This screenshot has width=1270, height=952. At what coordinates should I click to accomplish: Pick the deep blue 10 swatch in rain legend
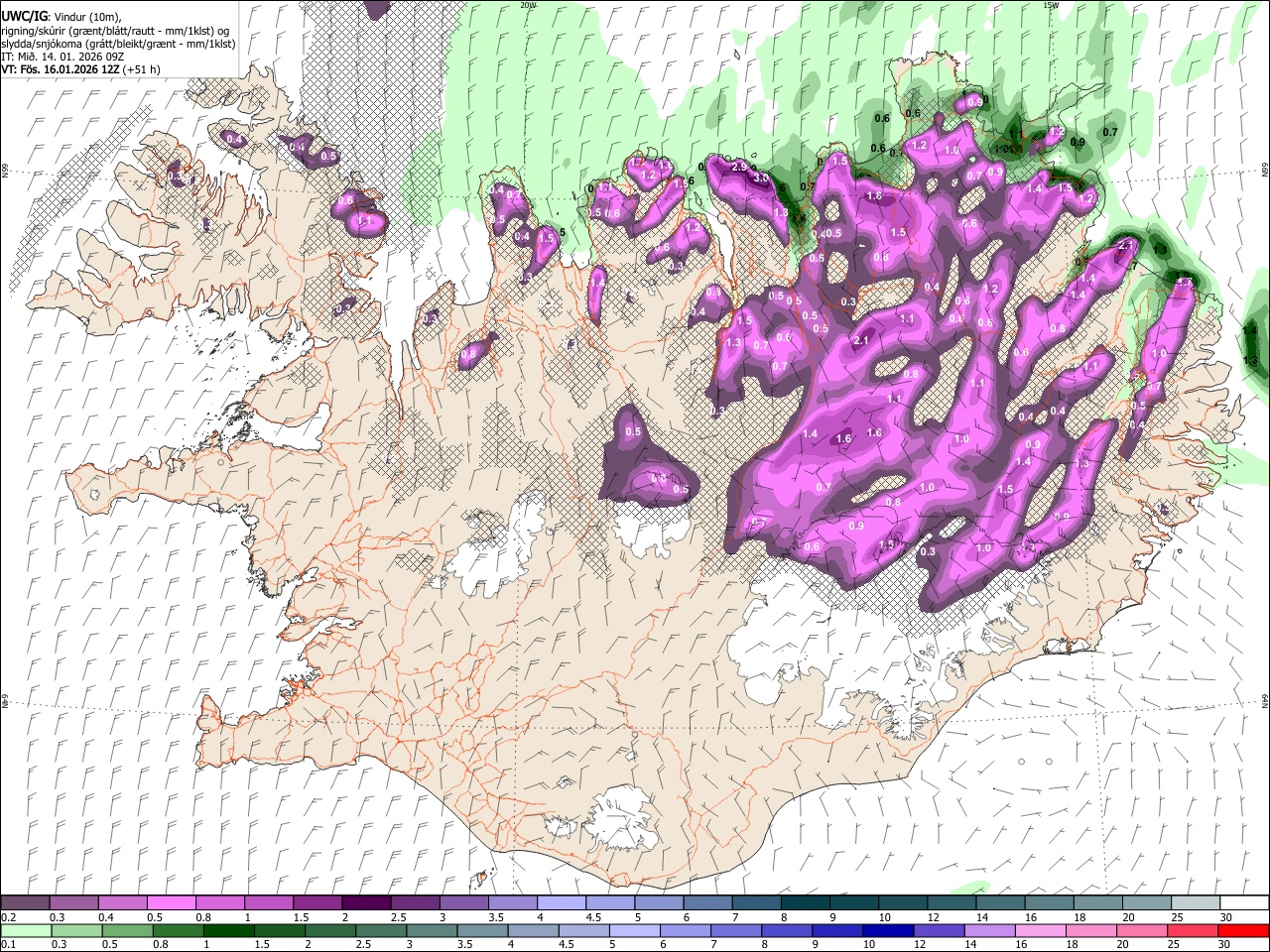[x=888, y=930]
